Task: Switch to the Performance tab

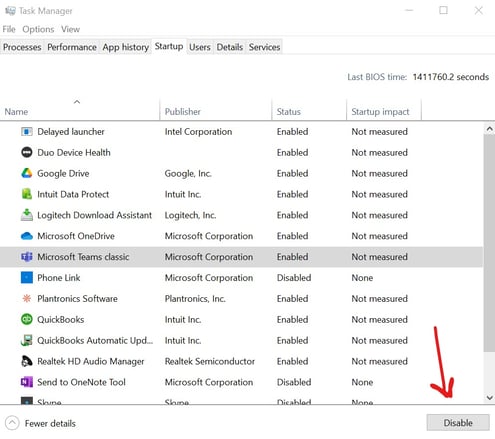Action: [72, 47]
